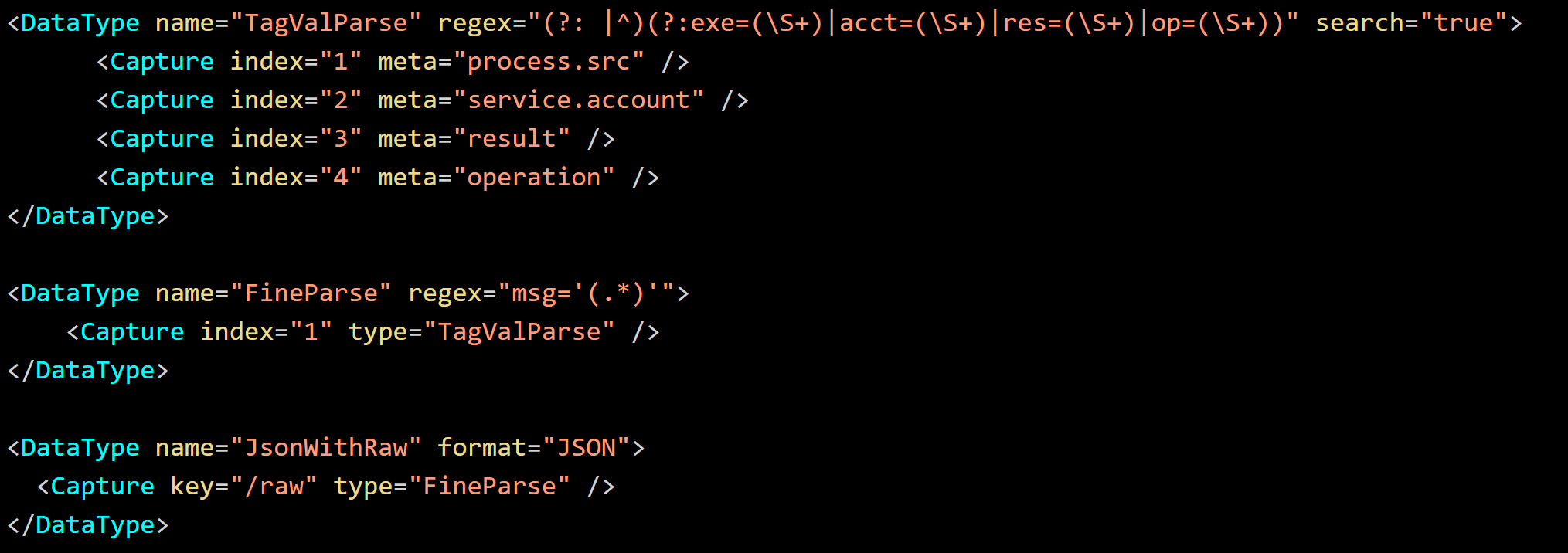Click the JsonWithRaw name value
This screenshot has width=1568, height=553.
pos(326,448)
